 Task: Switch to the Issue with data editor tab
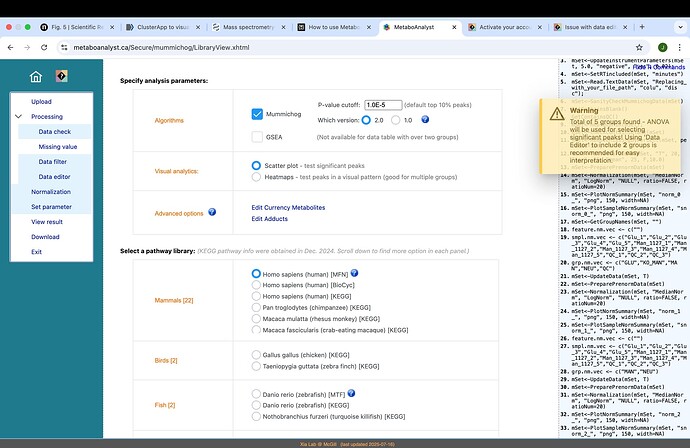(591, 27)
